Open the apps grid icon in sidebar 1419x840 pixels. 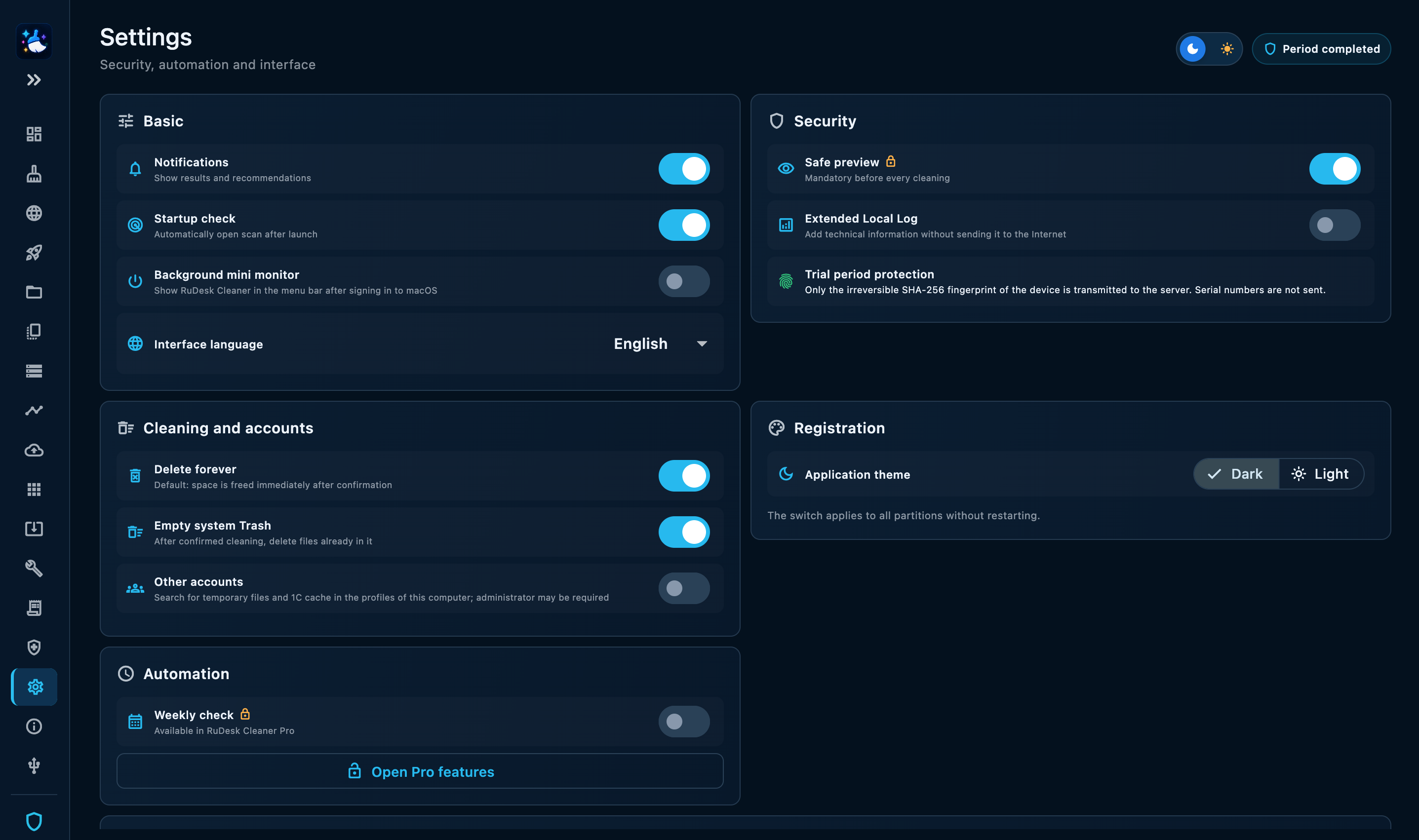[34, 489]
